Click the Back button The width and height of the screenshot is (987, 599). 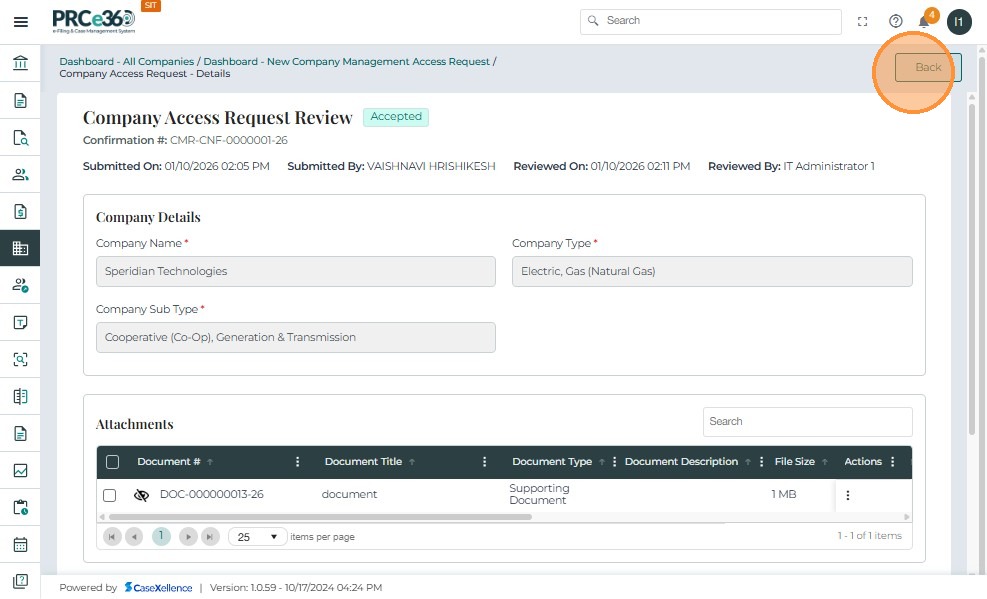point(928,67)
